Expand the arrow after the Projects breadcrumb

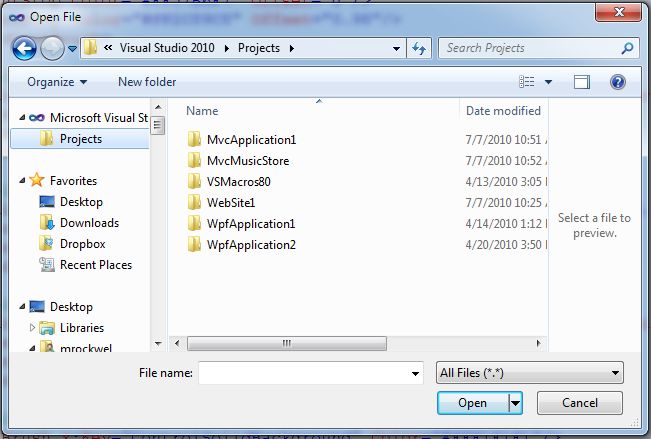(x=292, y=48)
